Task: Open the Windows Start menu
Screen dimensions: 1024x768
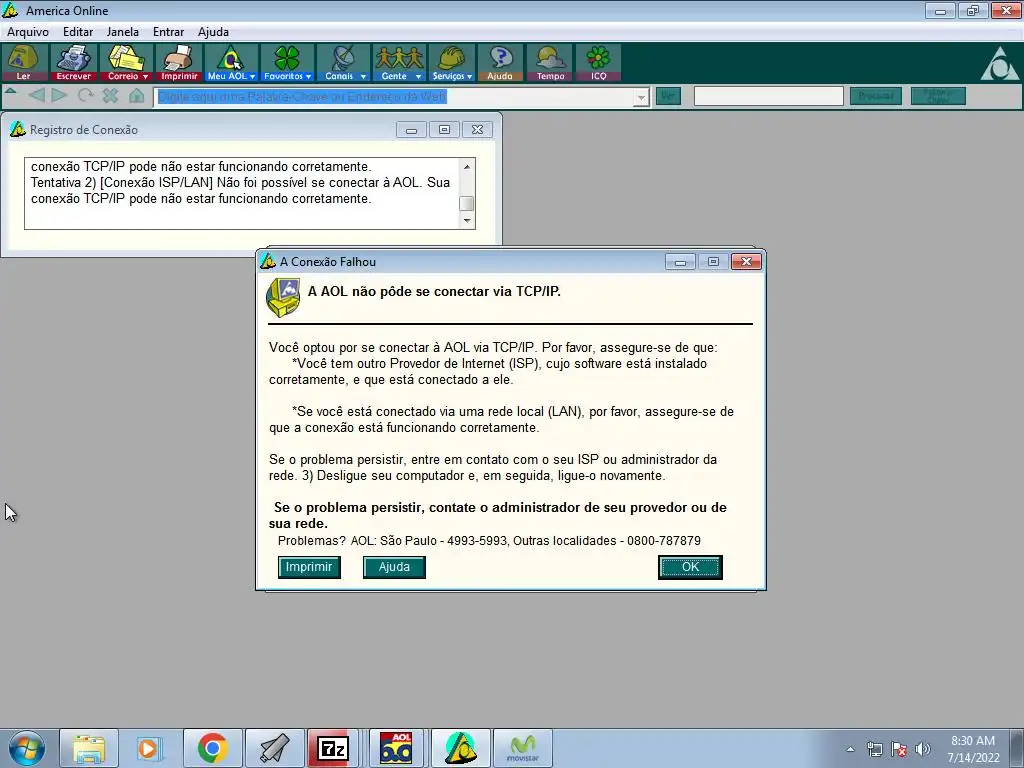Action: click(26, 748)
